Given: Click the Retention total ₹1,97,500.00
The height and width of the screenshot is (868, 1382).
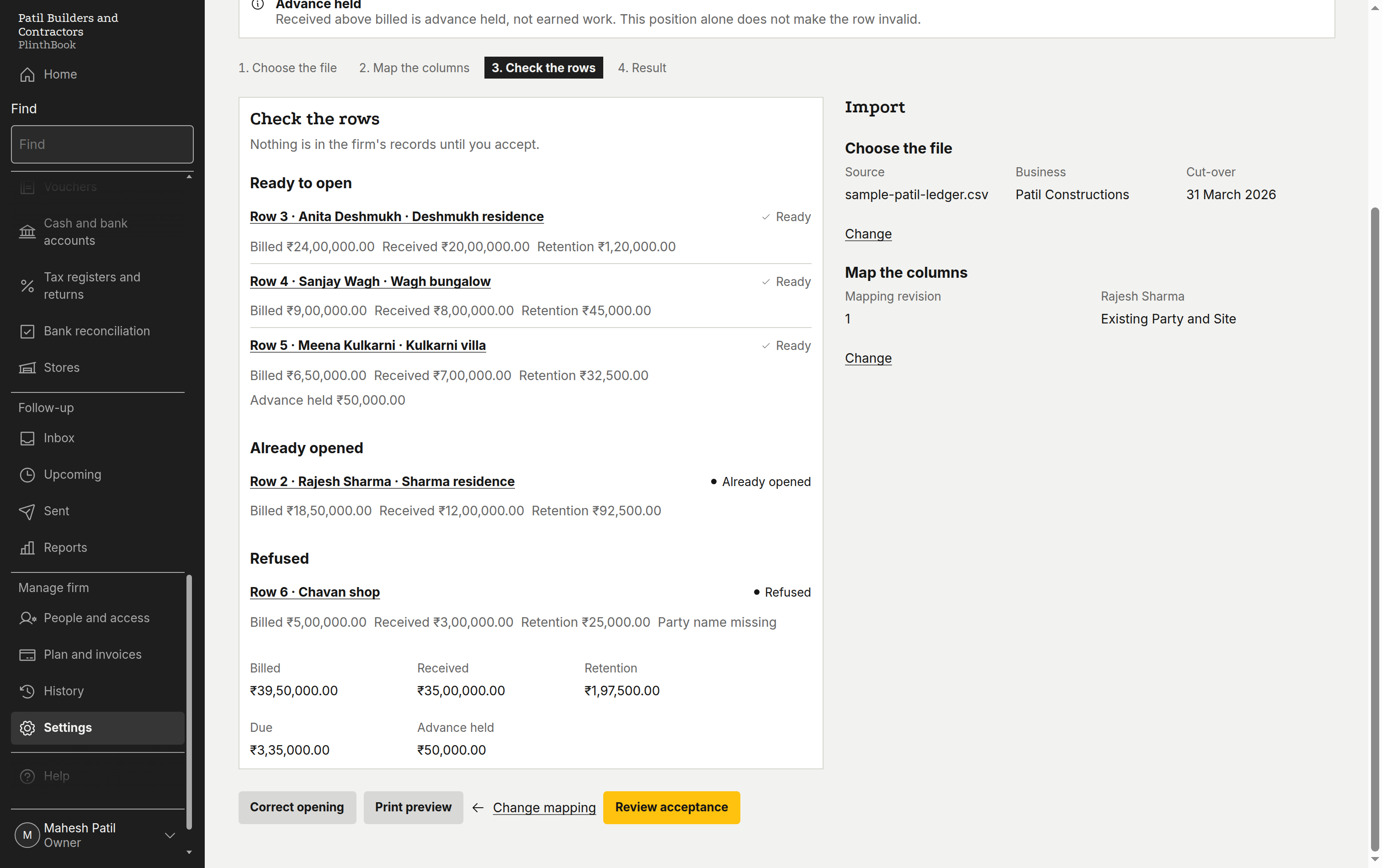Looking at the screenshot, I should coord(622,691).
